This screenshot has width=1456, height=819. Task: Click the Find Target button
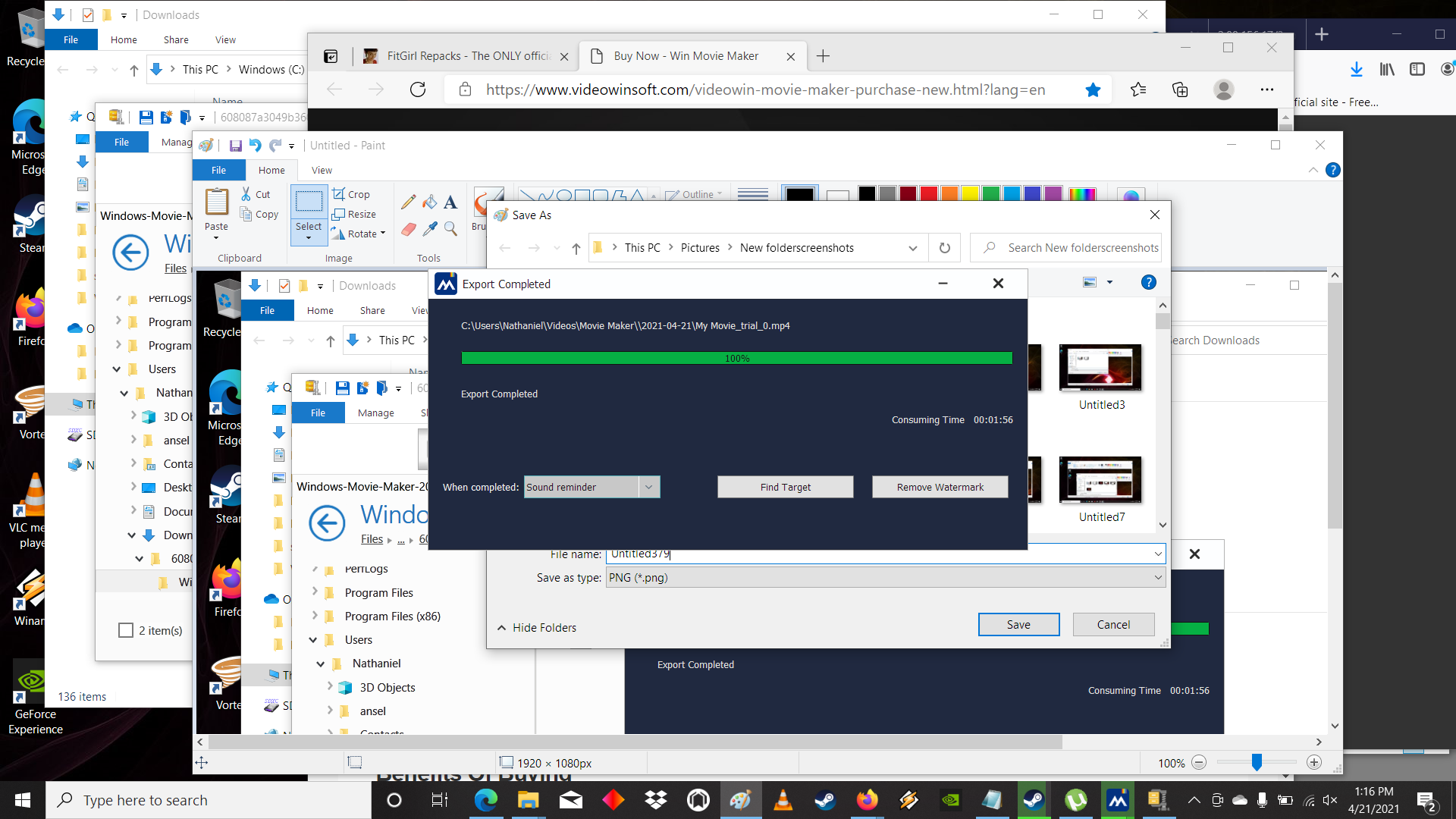(x=785, y=487)
